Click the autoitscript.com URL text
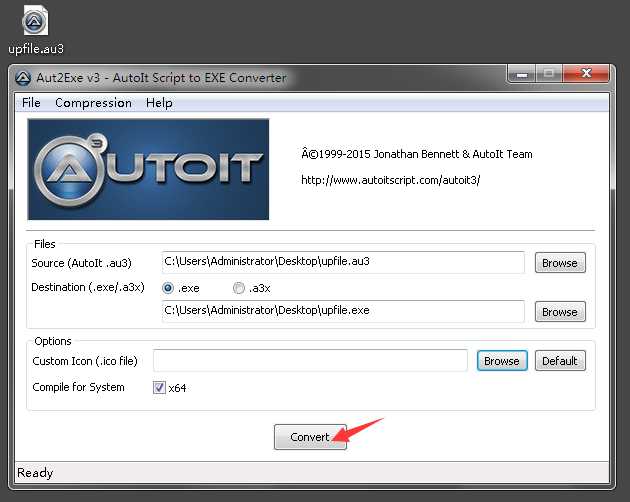Viewport: 630px width, 502px height. point(391,180)
